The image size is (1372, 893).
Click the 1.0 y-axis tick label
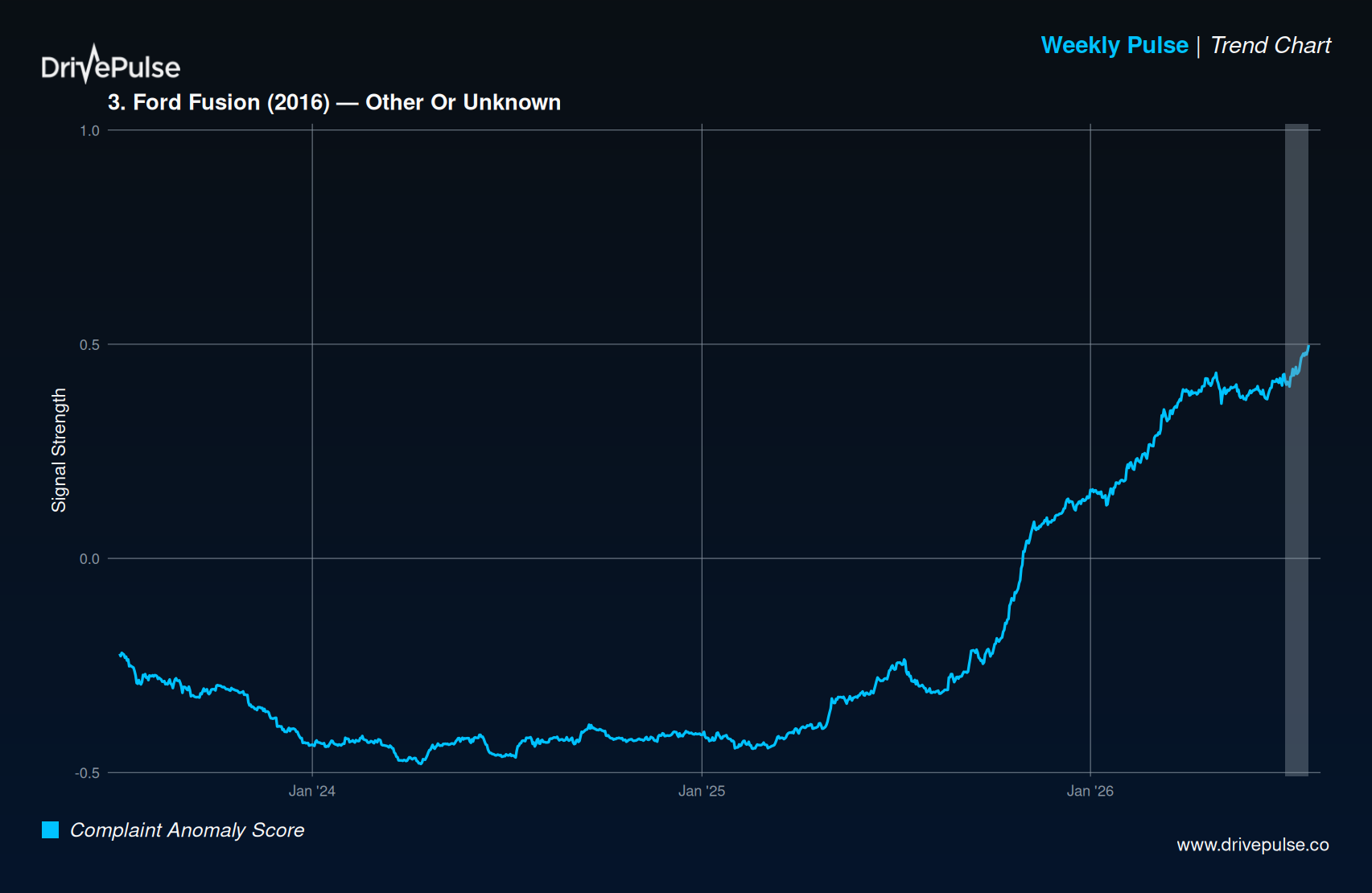(x=89, y=130)
